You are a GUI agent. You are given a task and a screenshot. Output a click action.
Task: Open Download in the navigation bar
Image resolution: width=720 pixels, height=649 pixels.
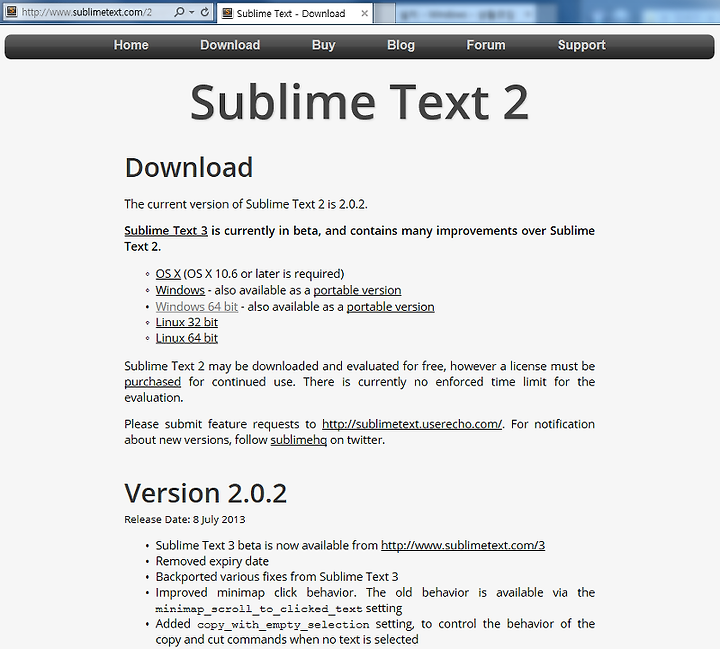[230, 45]
